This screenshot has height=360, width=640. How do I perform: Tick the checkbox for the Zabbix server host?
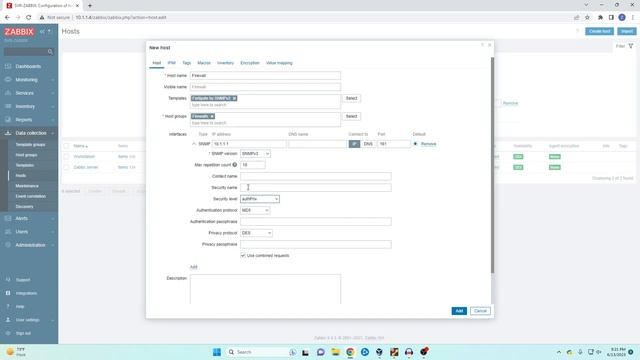click(x=66, y=167)
